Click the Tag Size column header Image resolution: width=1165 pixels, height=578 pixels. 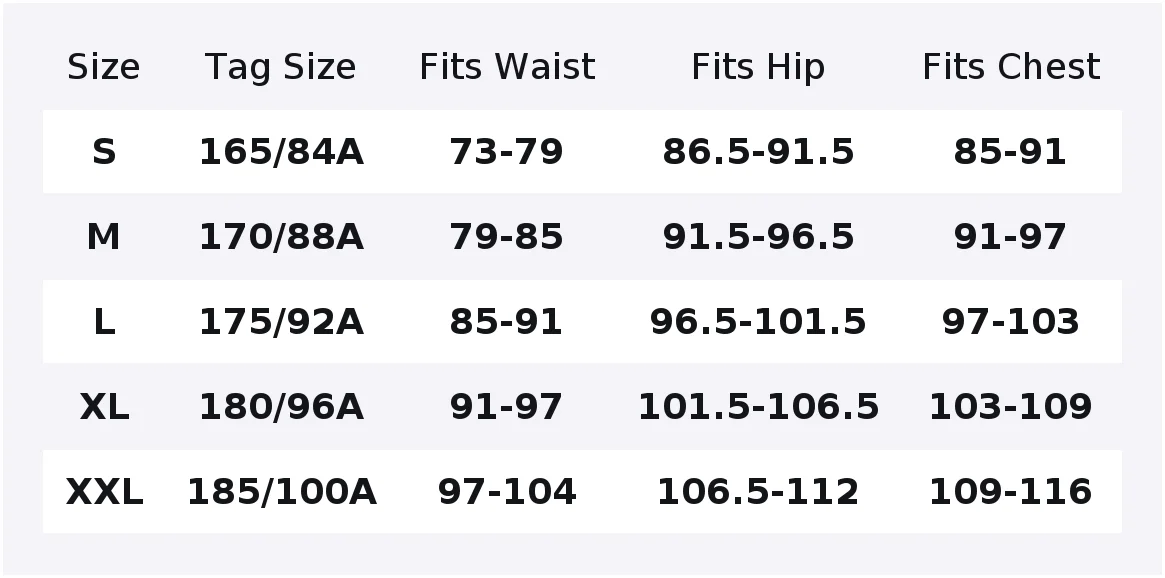point(281,67)
